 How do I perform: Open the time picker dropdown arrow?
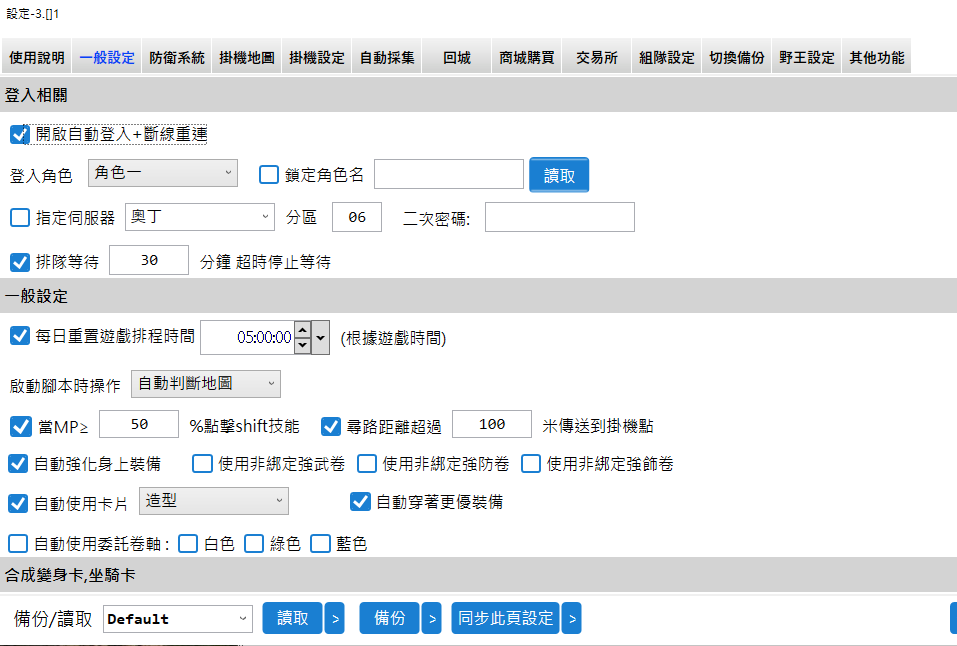(x=321, y=338)
